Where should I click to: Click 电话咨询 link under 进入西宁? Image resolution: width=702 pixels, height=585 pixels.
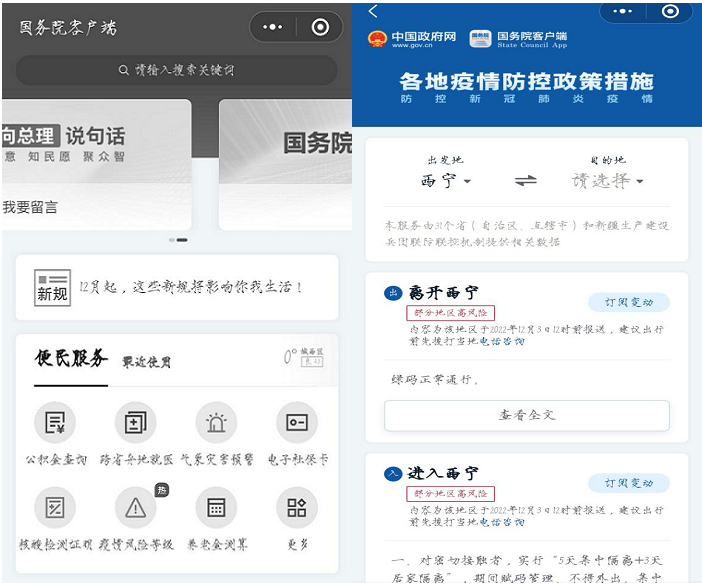coord(501,522)
